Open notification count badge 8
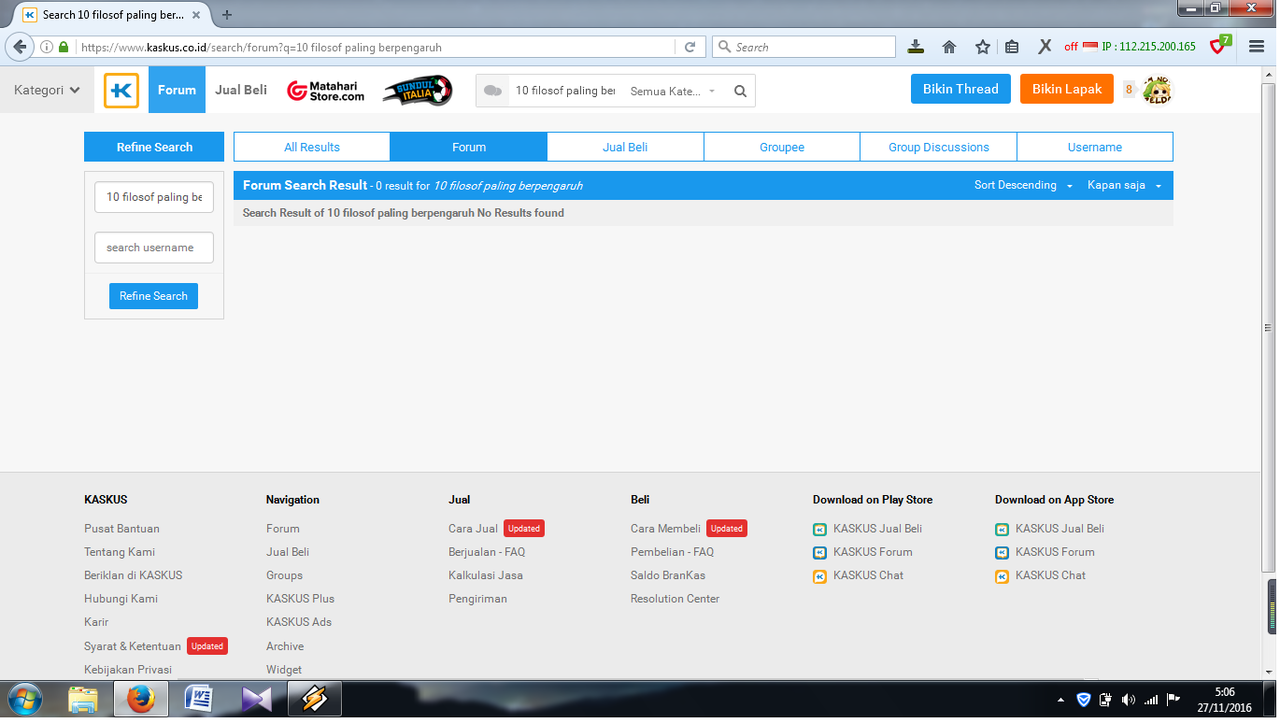 click(1129, 90)
